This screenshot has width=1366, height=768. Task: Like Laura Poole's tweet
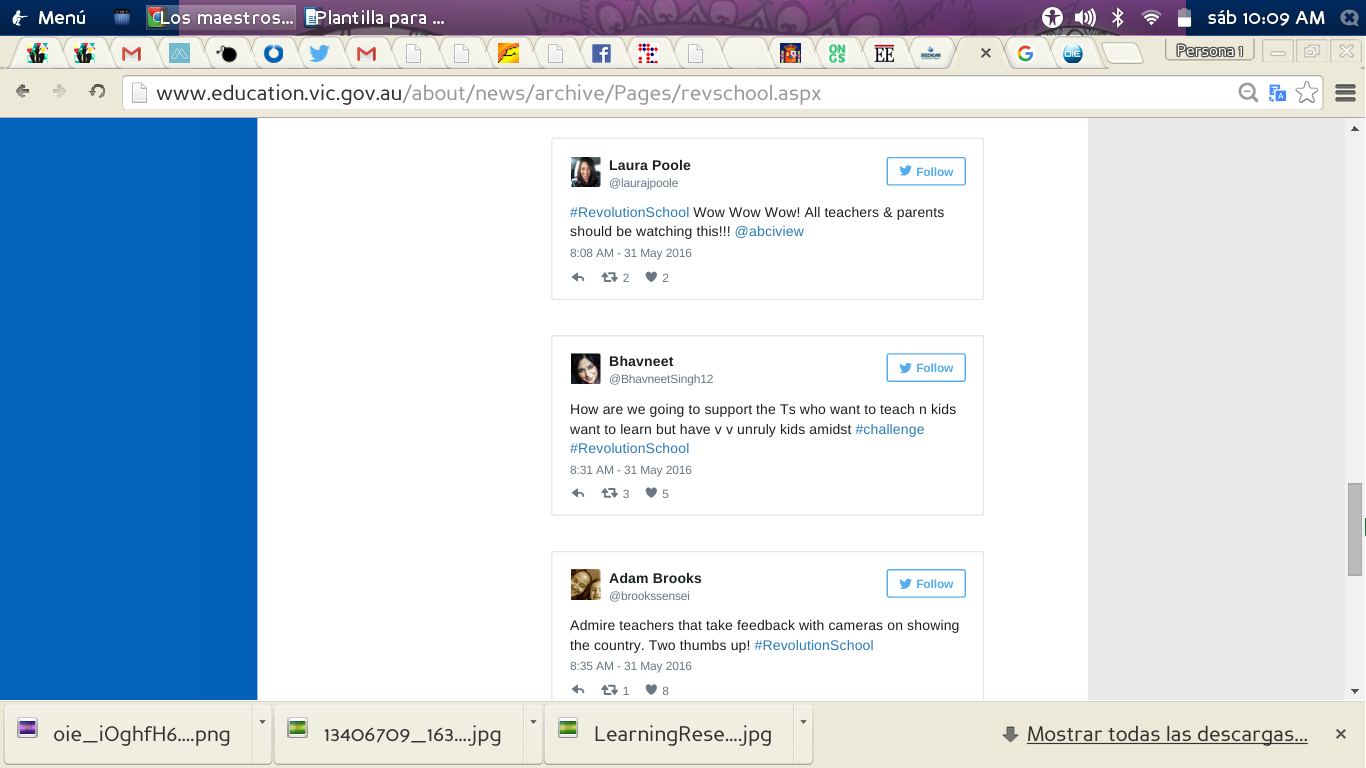651,278
